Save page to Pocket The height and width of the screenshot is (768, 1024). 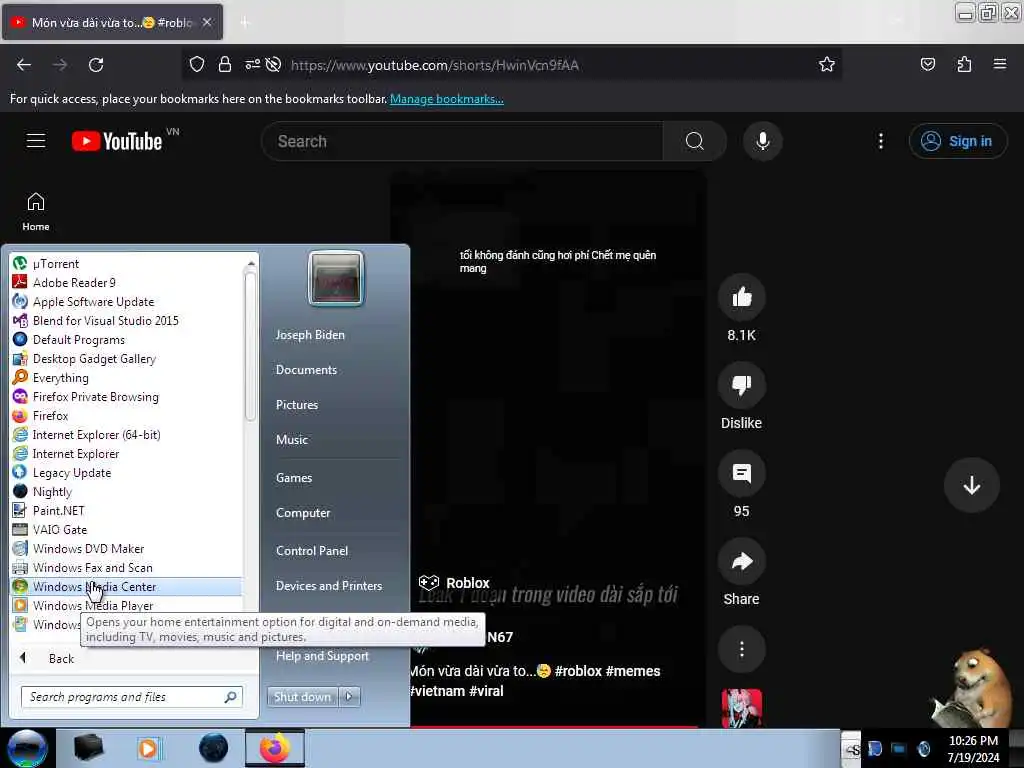(x=927, y=65)
